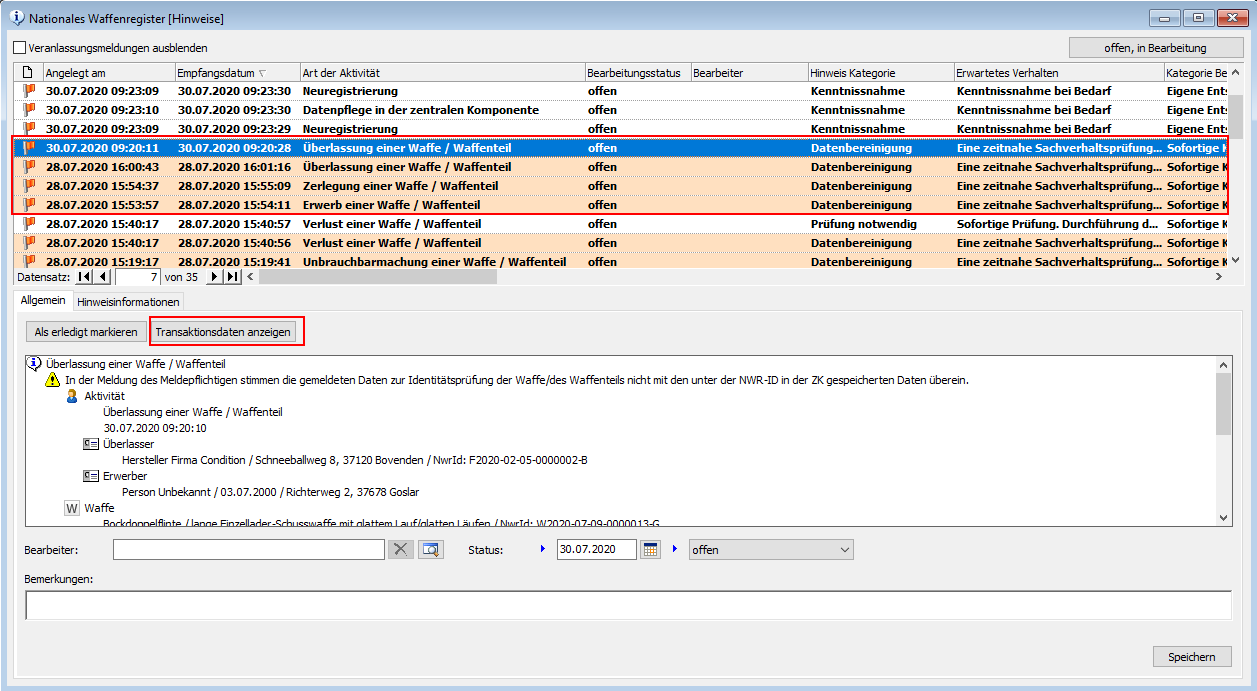Click the Waffe 'W' icon in details
The width and height of the screenshot is (1257, 691).
click(71, 509)
